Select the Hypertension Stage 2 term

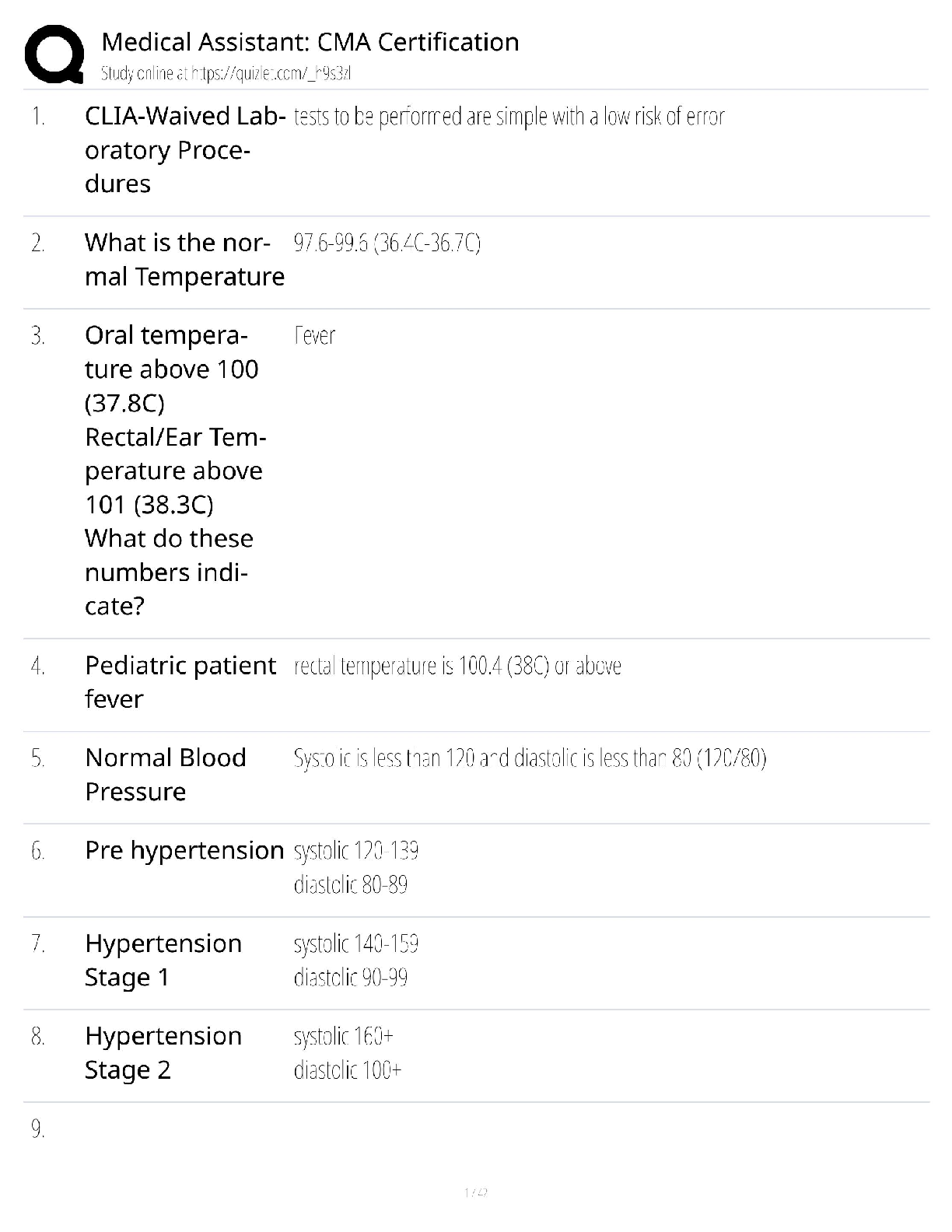(x=163, y=1052)
